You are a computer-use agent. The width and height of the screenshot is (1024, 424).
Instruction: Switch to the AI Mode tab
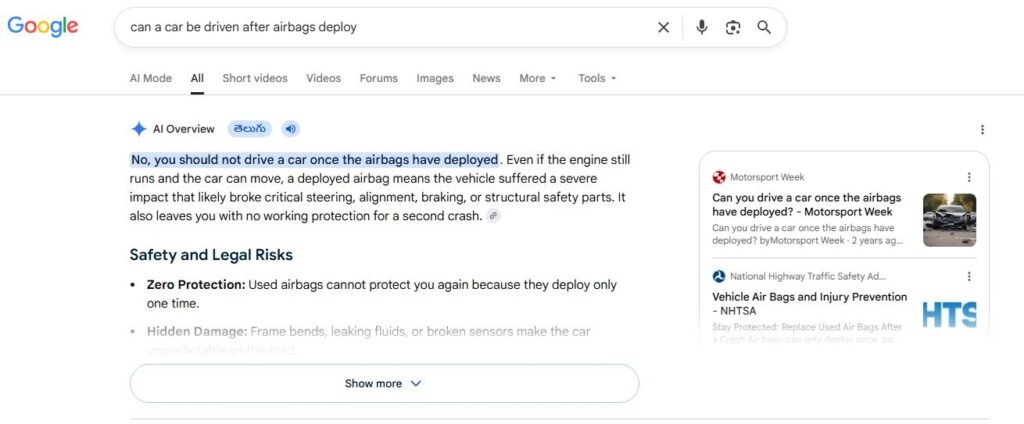point(151,78)
